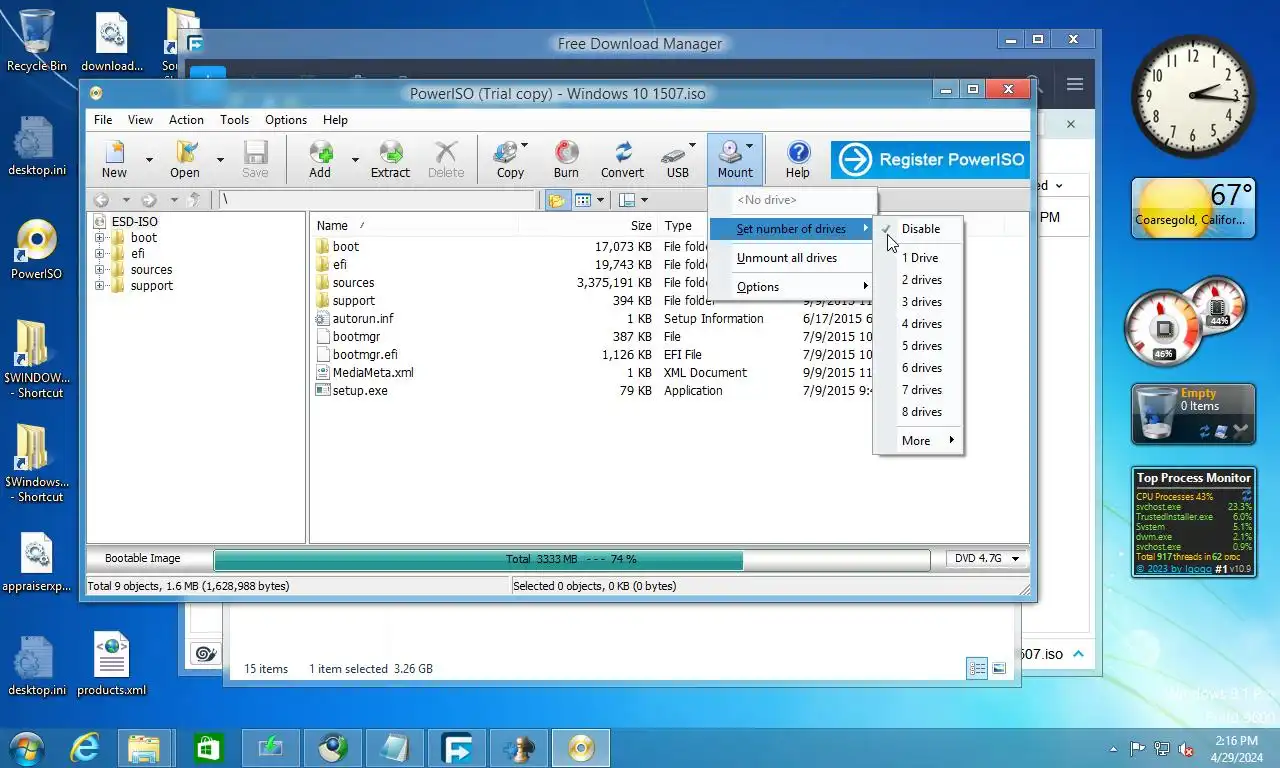Screen dimensions: 1280x768
Task: Expand the support folder tree node
Action: pyautogui.click(x=100, y=286)
